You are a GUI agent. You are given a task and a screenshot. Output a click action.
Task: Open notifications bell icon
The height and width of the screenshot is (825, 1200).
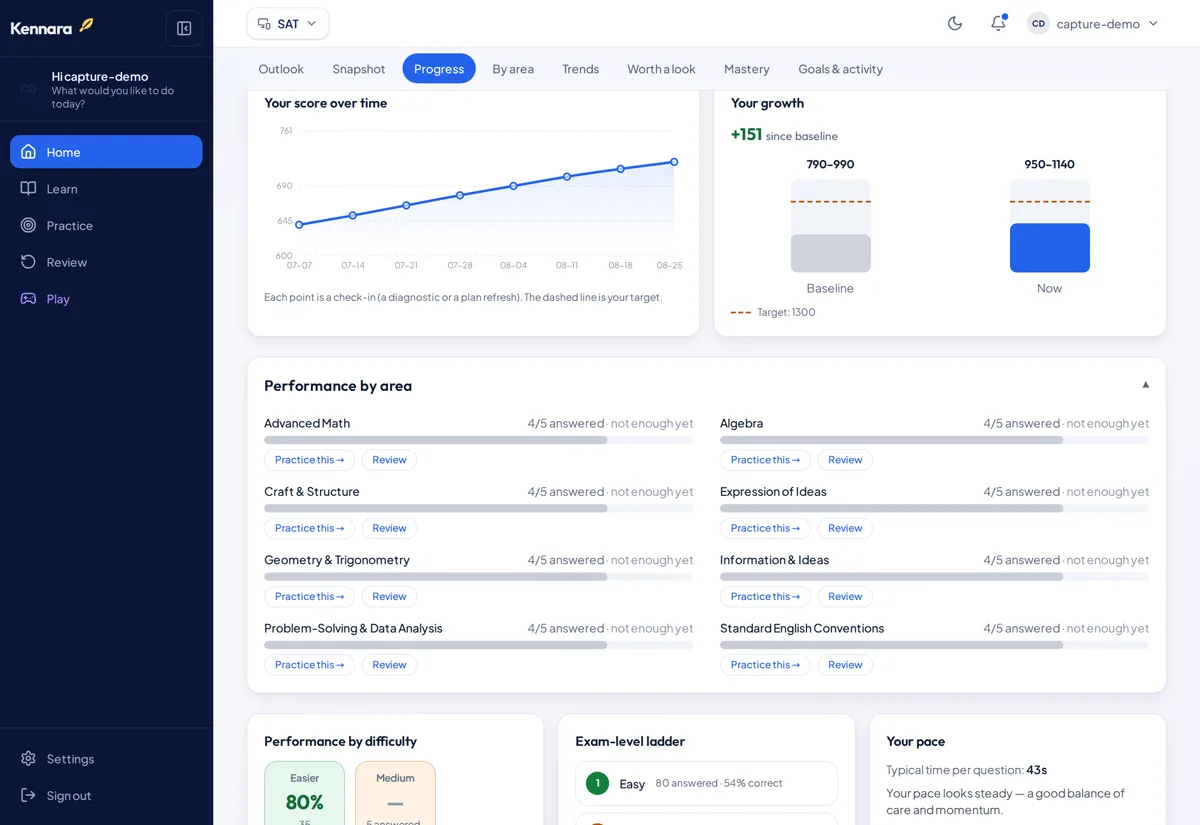(998, 23)
